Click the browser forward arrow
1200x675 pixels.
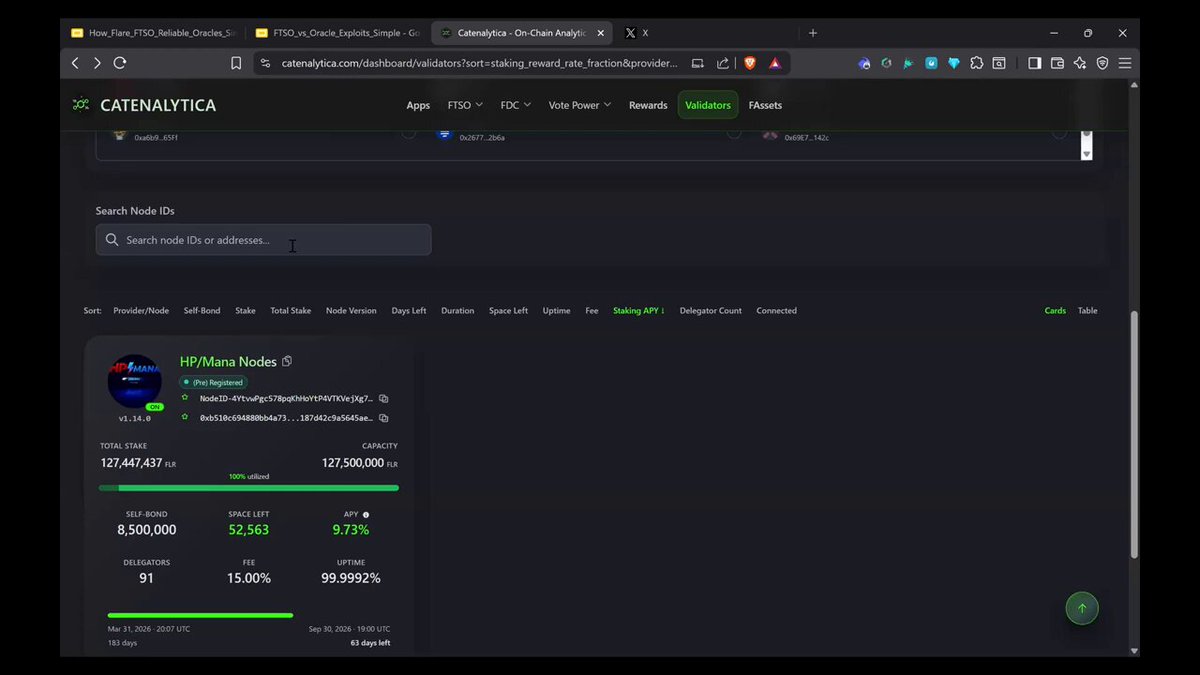click(97, 63)
